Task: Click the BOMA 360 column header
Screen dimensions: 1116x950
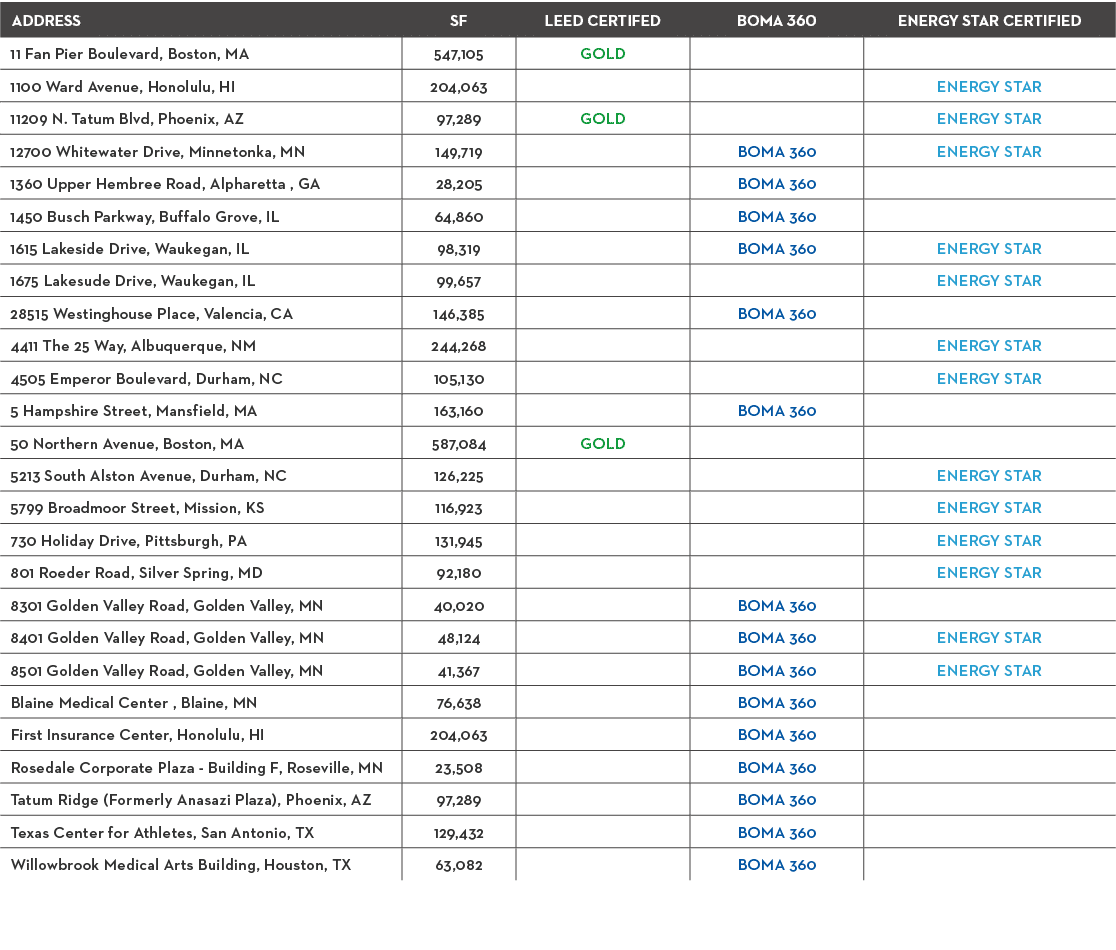Action: pos(776,20)
